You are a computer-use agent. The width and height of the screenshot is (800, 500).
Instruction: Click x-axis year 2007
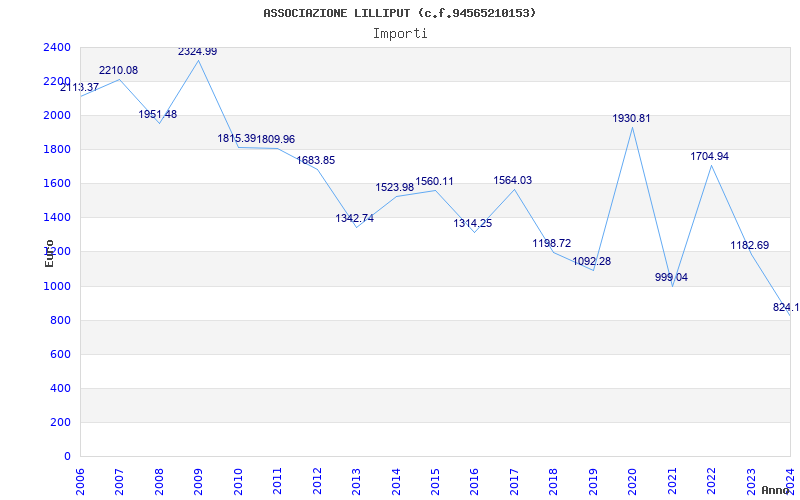[x=119, y=481]
